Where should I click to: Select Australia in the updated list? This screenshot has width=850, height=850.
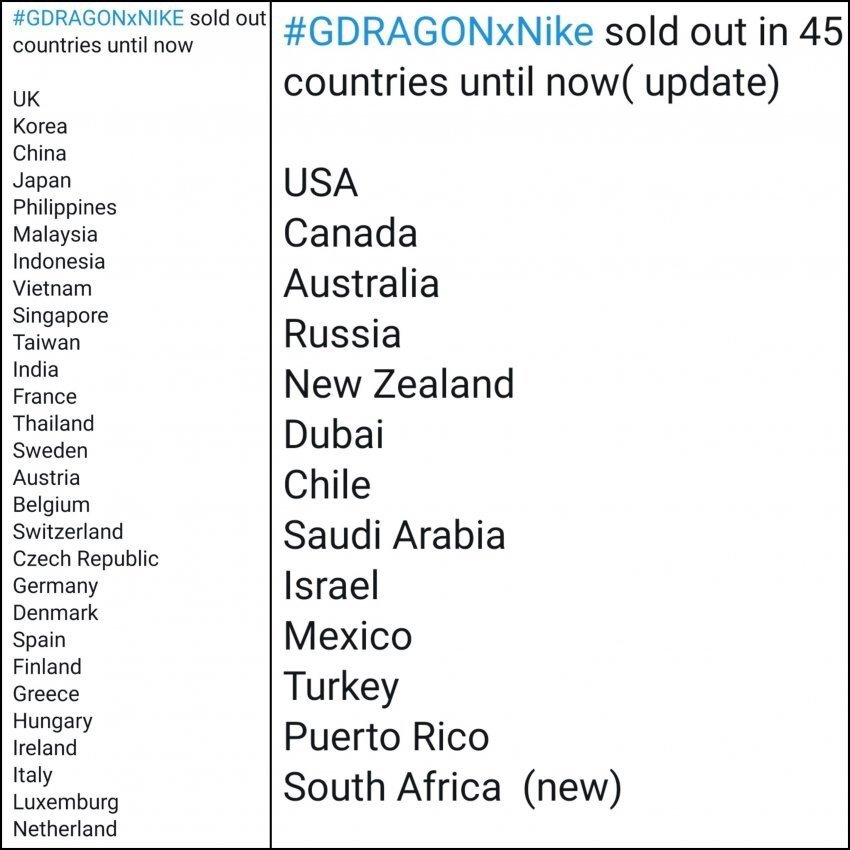click(361, 284)
